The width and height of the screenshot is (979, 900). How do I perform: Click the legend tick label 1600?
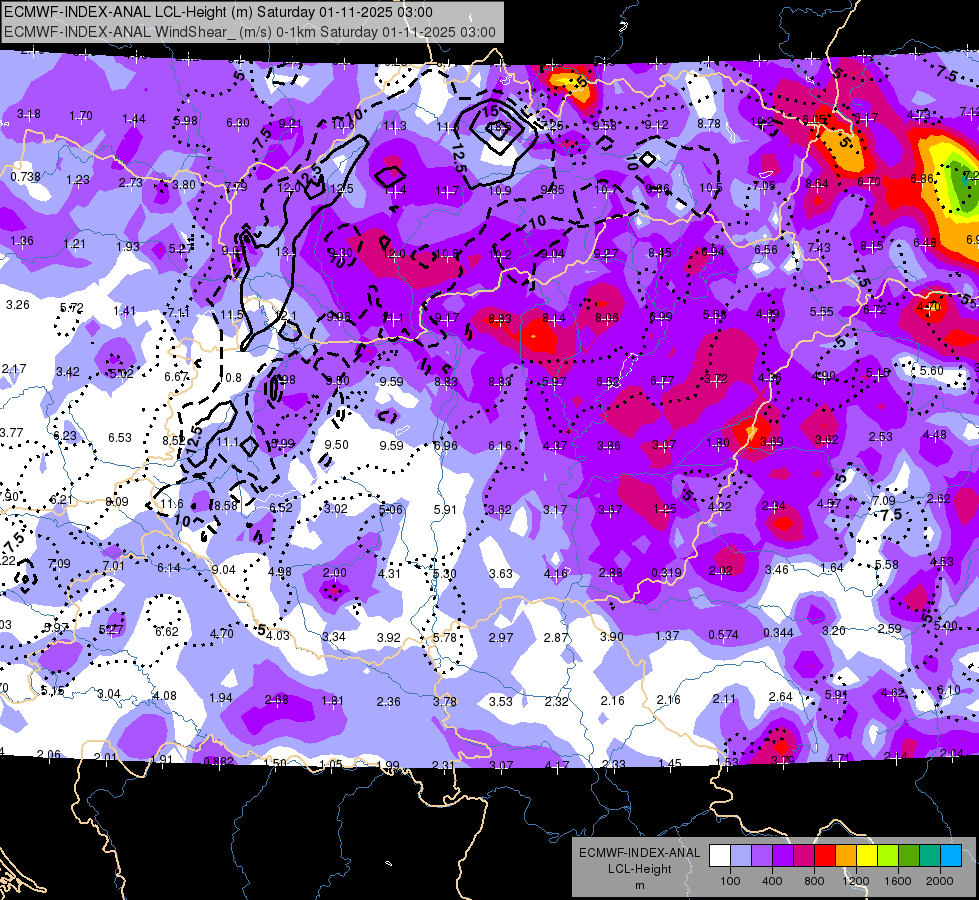pyautogui.click(x=898, y=881)
